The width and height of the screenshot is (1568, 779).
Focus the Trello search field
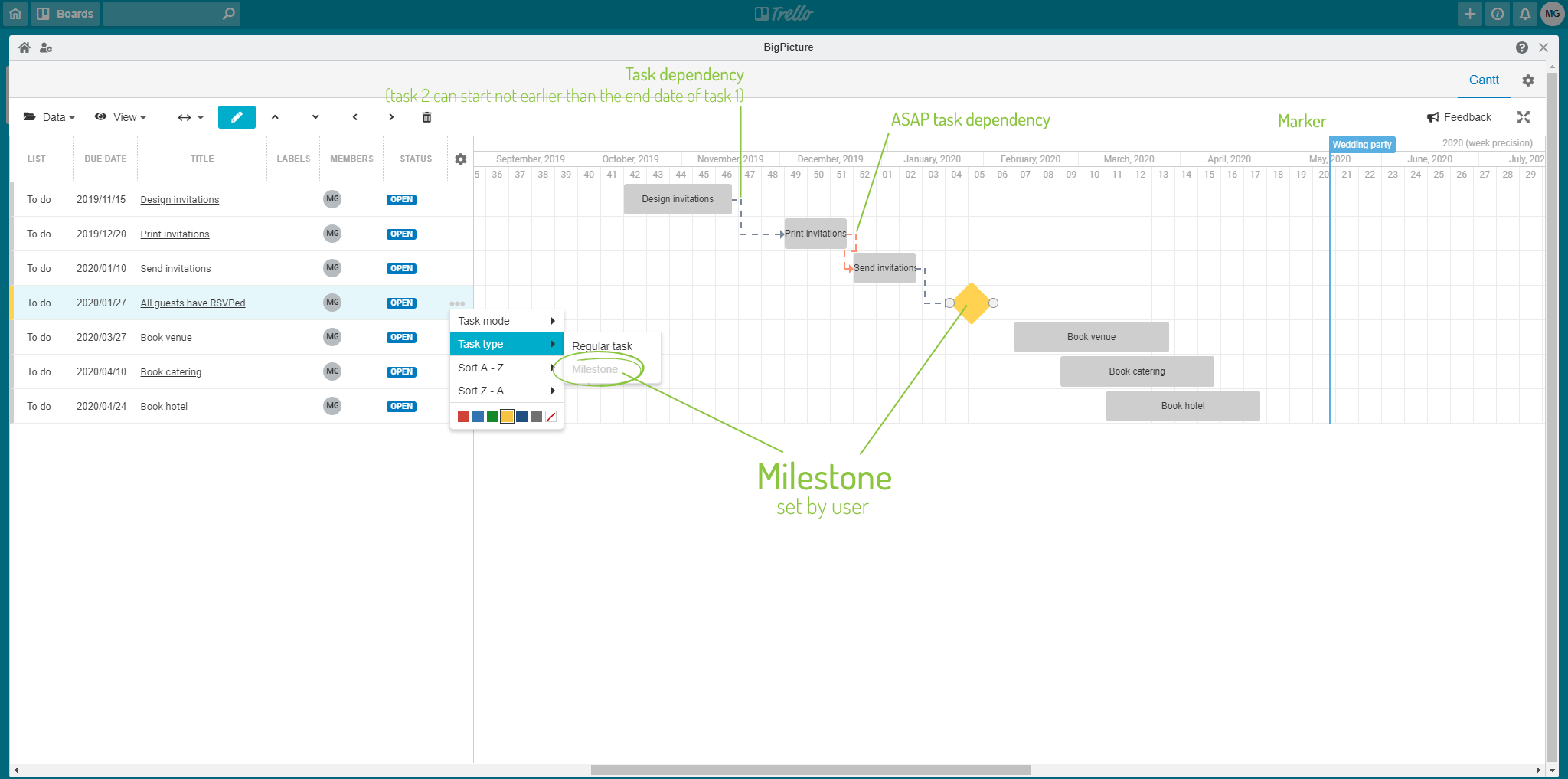tap(171, 14)
